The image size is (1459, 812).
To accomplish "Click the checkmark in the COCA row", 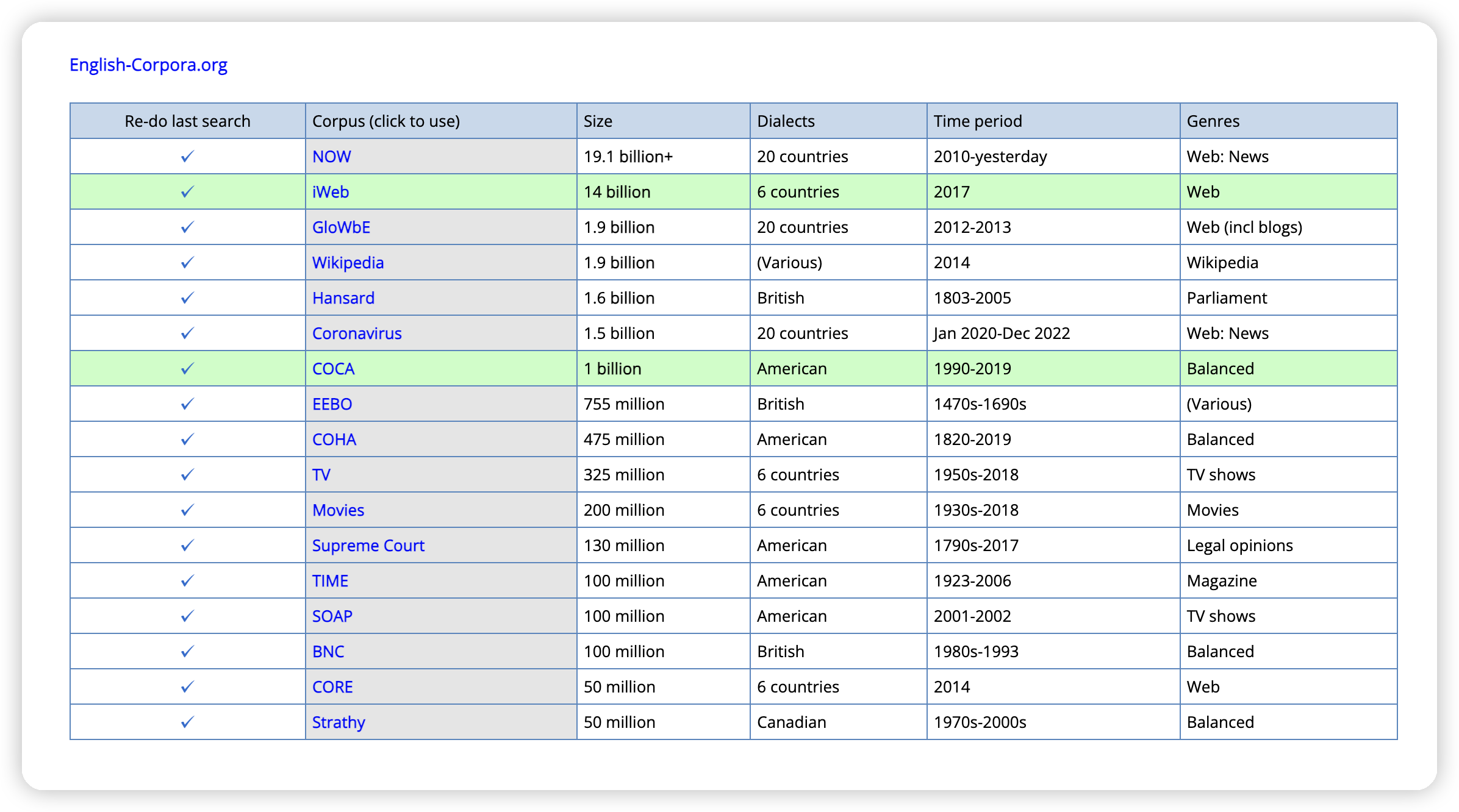I will click(x=187, y=369).
